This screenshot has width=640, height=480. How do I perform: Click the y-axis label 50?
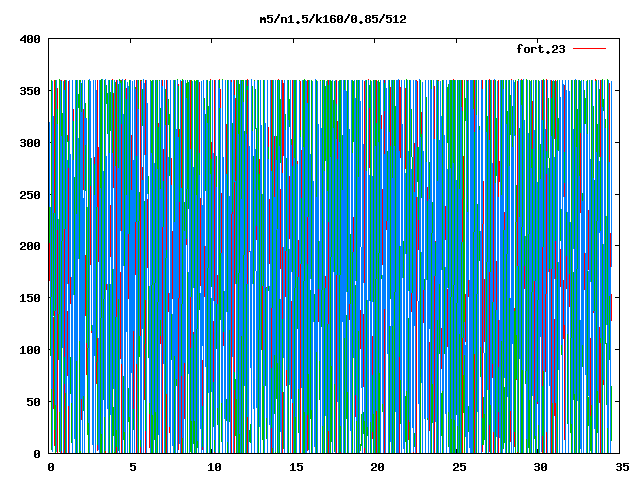click(33, 402)
